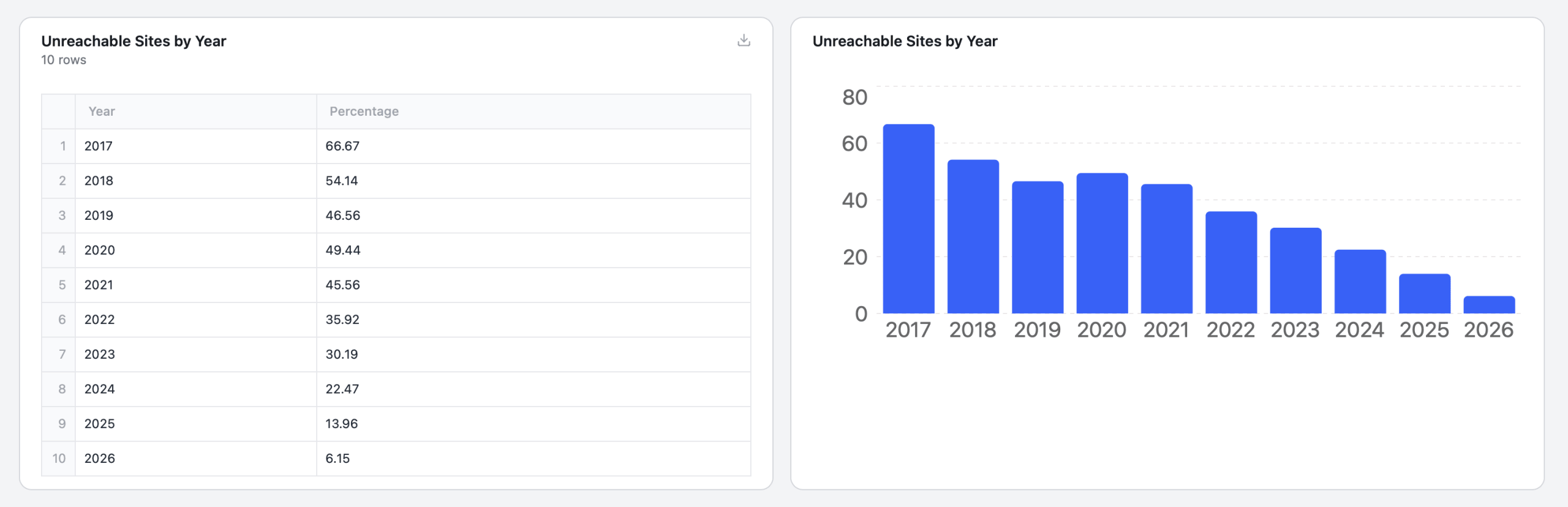Select the 2020 bar in chart
Viewport: 1568px width, 507px height.
coord(1102,245)
